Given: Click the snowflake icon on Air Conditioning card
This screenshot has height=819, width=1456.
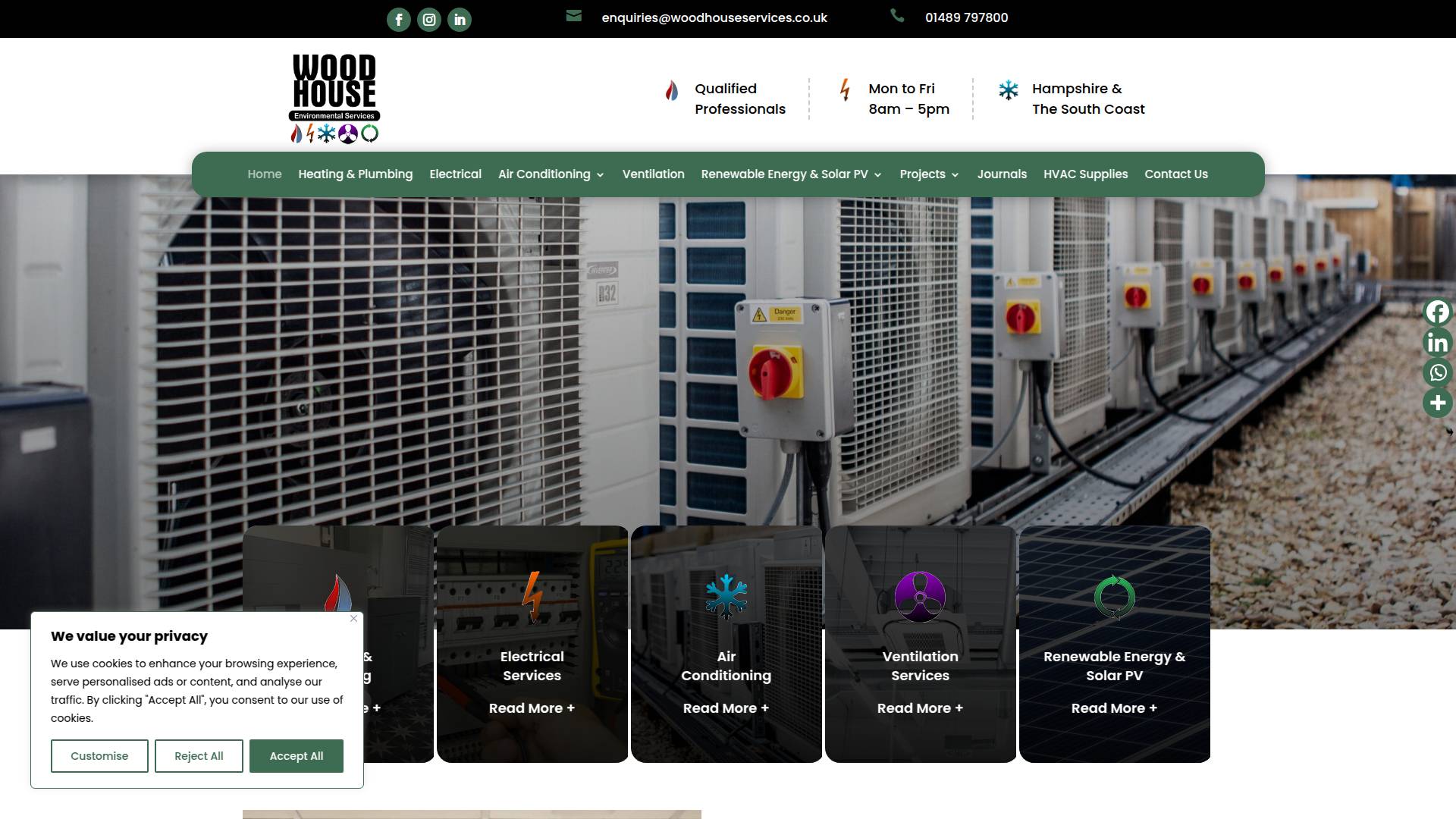Looking at the screenshot, I should pyautogui.click(x=726, y=596).
